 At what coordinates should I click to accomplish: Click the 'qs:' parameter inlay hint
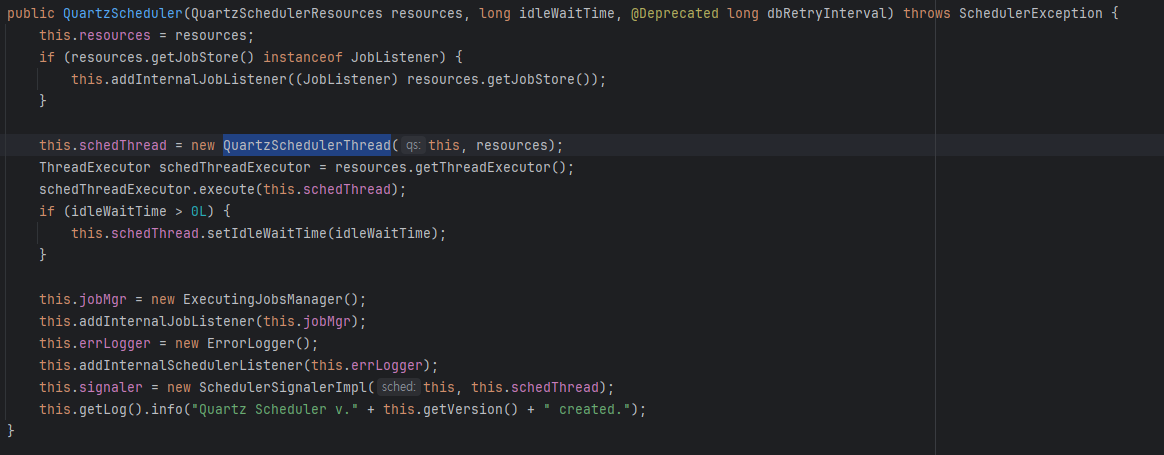(x=413, y=145)
